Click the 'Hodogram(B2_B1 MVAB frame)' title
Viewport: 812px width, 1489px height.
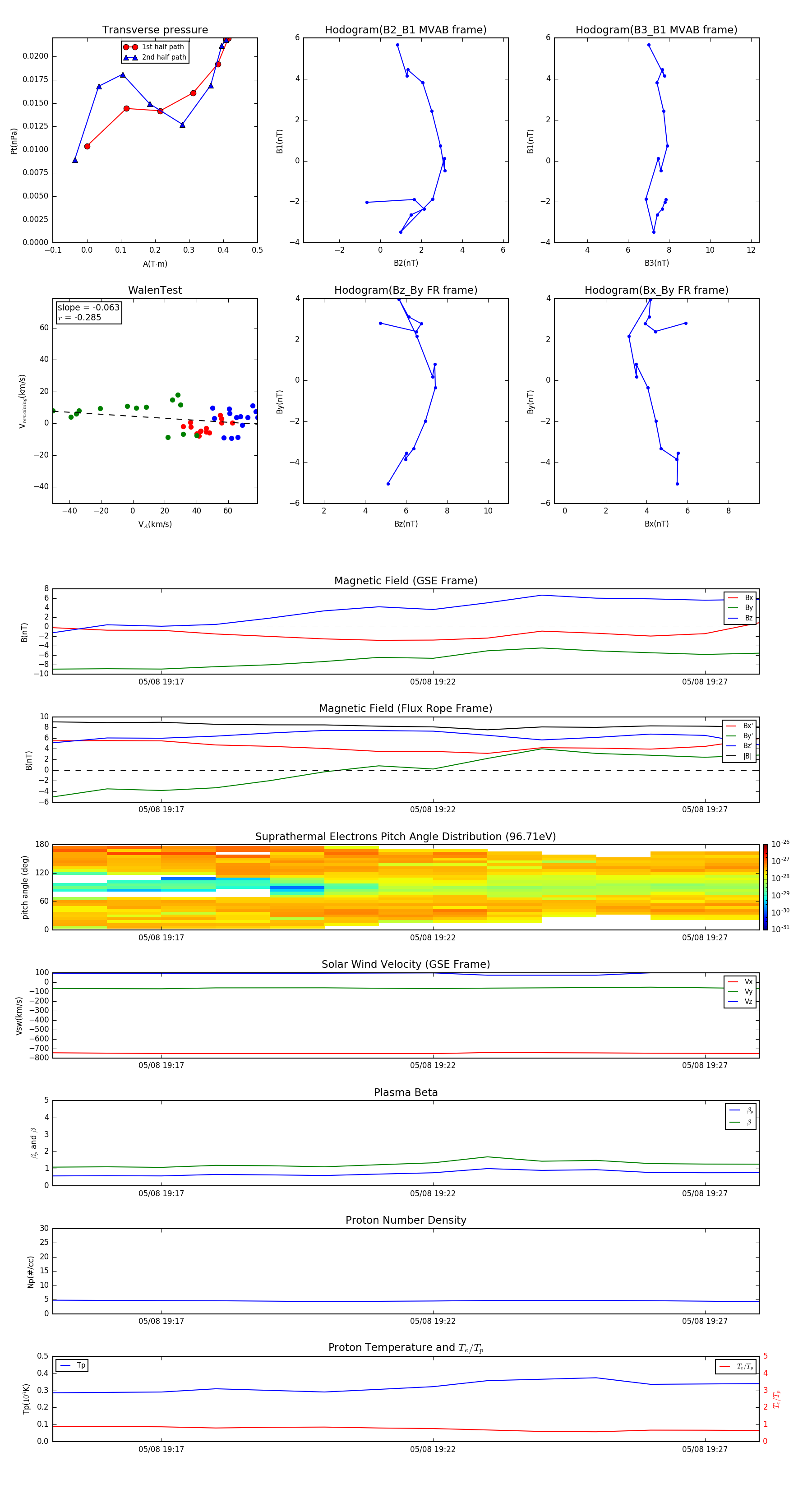[x=406, y=30]
